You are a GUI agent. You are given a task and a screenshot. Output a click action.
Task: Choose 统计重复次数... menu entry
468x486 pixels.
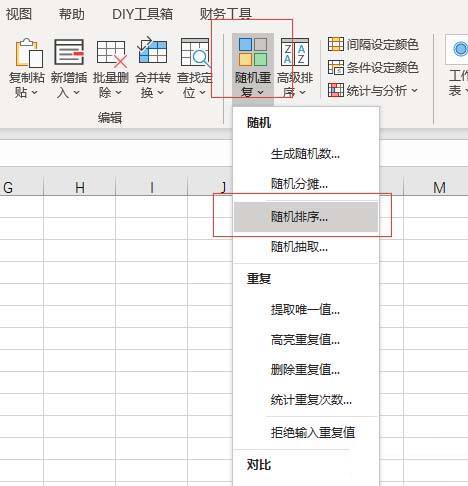click(x=306, y=400)
